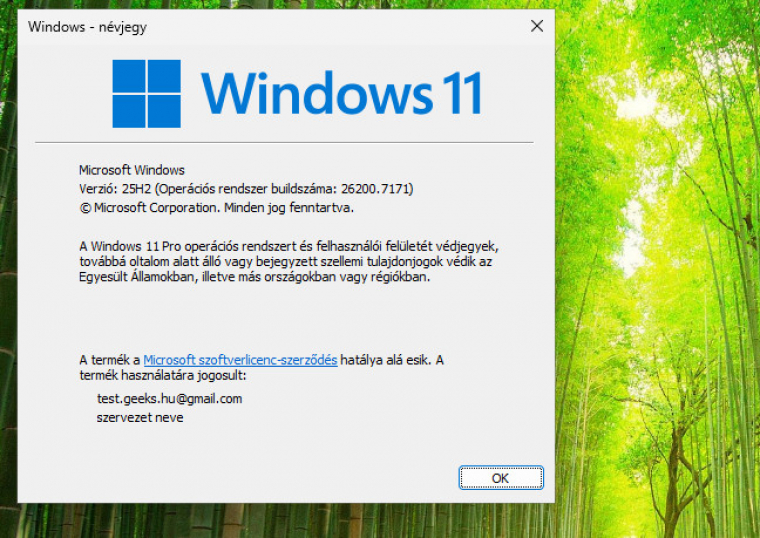
Task: Click the "termék használatára jogosult" text
Action: pyautogui.click(x=162, y=376)
